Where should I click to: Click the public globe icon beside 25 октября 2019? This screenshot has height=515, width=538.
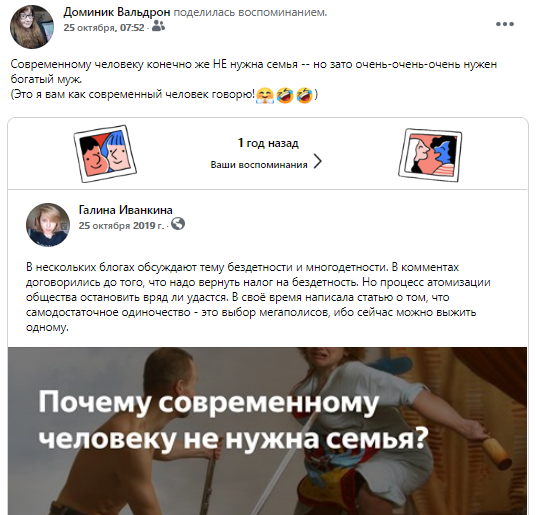[178, 224]
